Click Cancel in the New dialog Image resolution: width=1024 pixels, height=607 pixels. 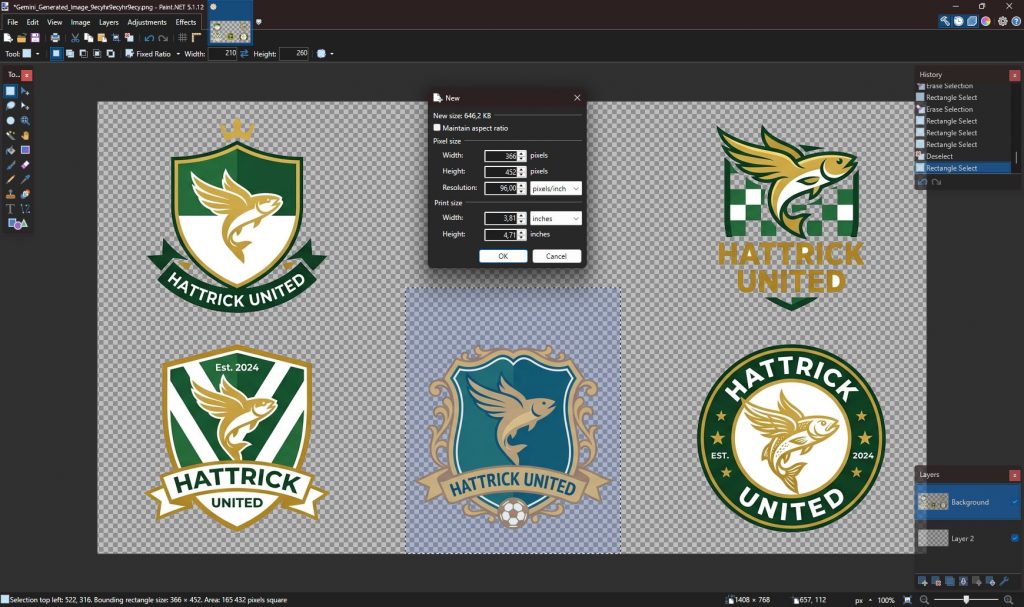click(556, 256)
